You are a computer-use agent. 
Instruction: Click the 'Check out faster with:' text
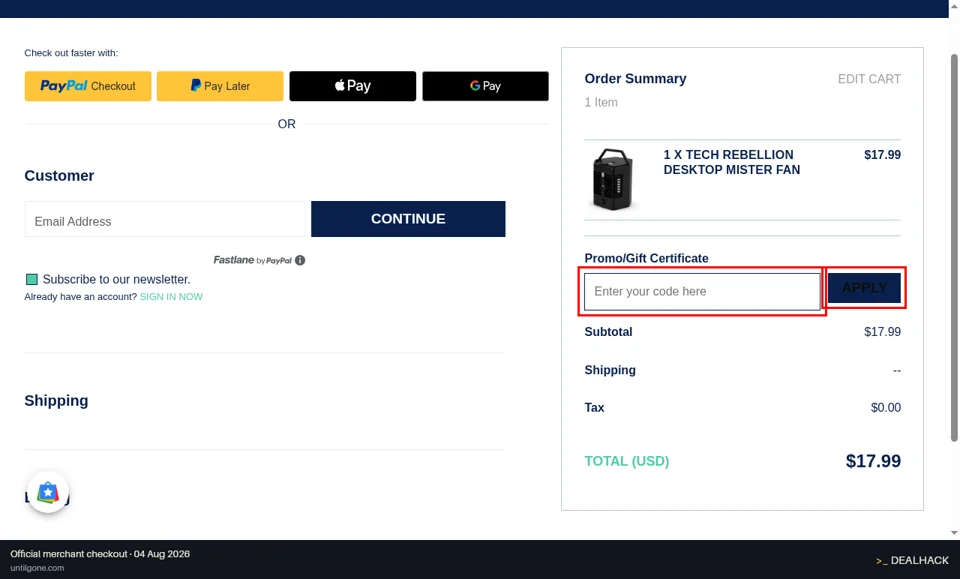point(71,53)
